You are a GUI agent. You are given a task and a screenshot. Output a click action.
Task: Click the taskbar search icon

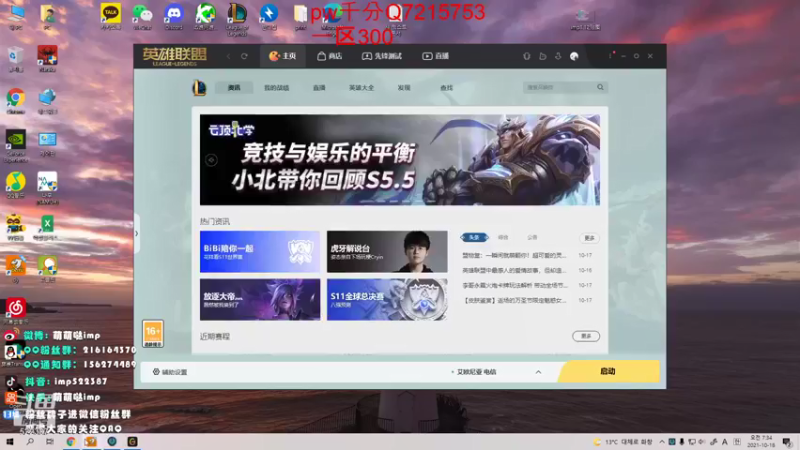coord(30,441)
